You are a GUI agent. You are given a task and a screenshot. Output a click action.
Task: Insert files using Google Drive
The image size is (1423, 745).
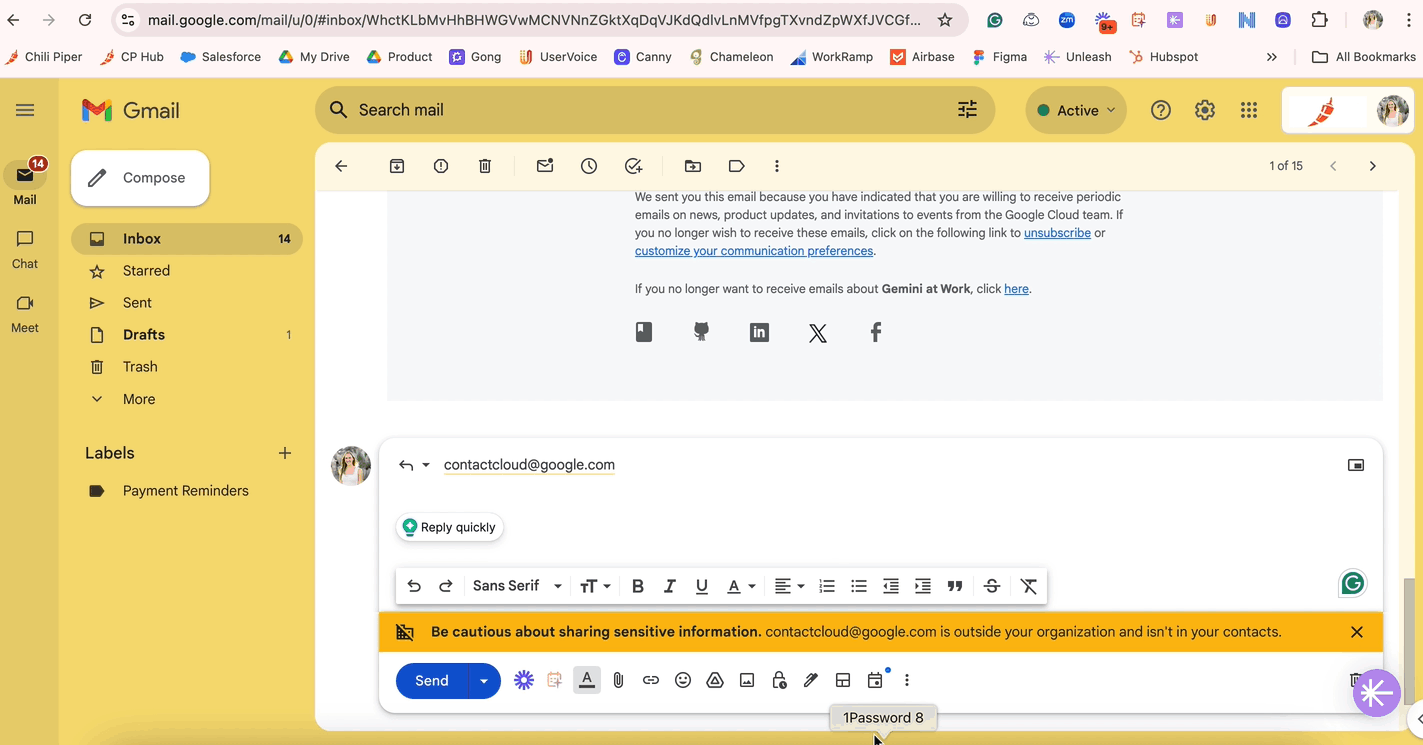click(x=715, y=680)
